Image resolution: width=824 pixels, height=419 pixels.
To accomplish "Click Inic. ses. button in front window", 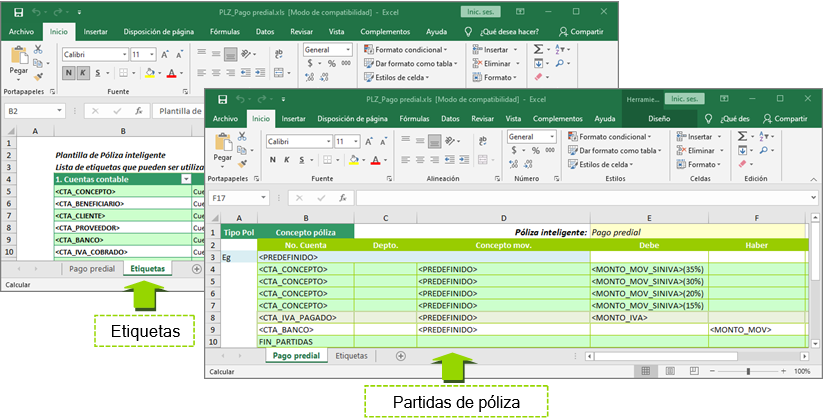I will [684, 99].
